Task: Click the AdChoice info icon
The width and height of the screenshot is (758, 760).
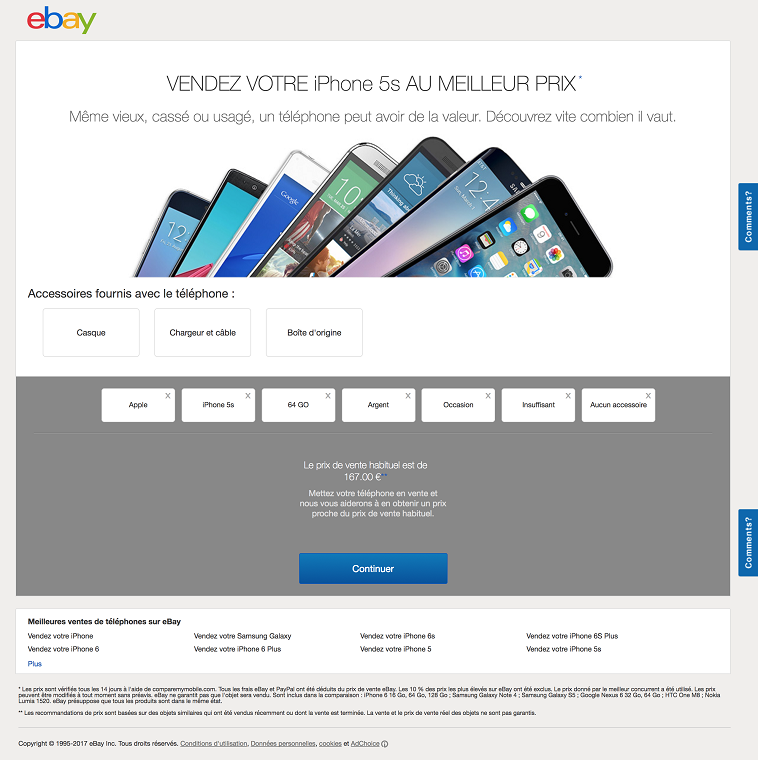Action: [x=384, y=744]
